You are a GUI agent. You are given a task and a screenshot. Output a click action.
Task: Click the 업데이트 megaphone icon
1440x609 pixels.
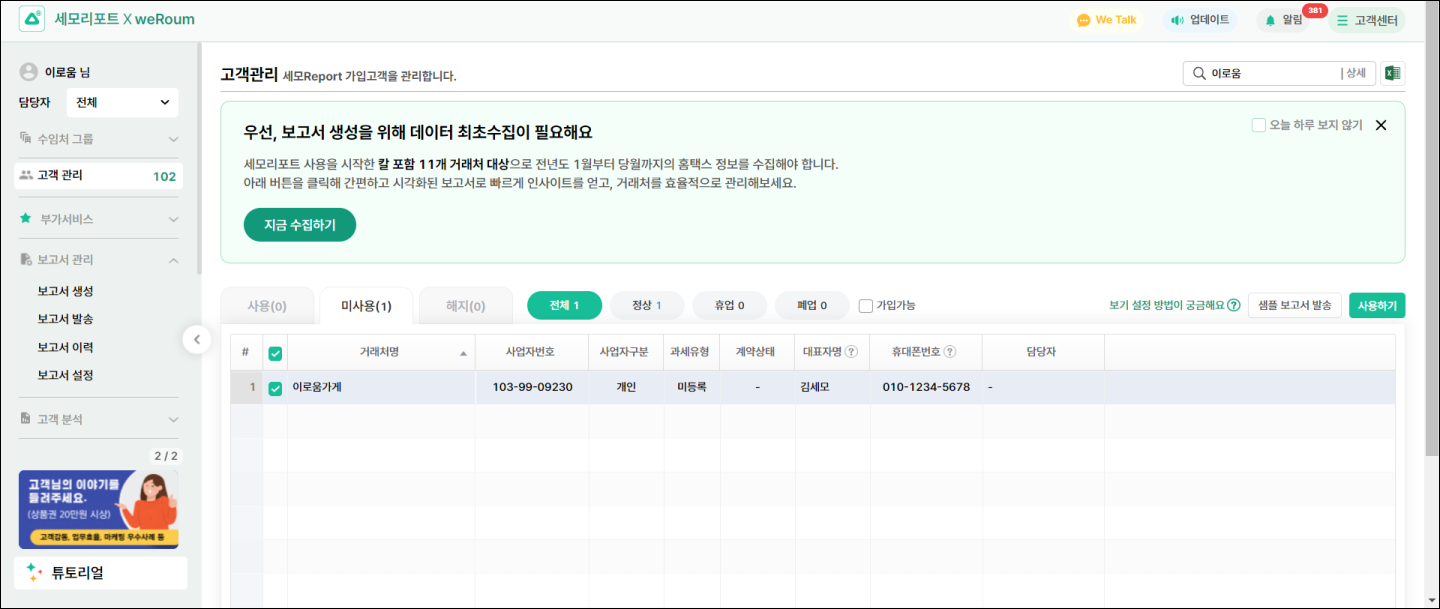(x=1176, y=20)
